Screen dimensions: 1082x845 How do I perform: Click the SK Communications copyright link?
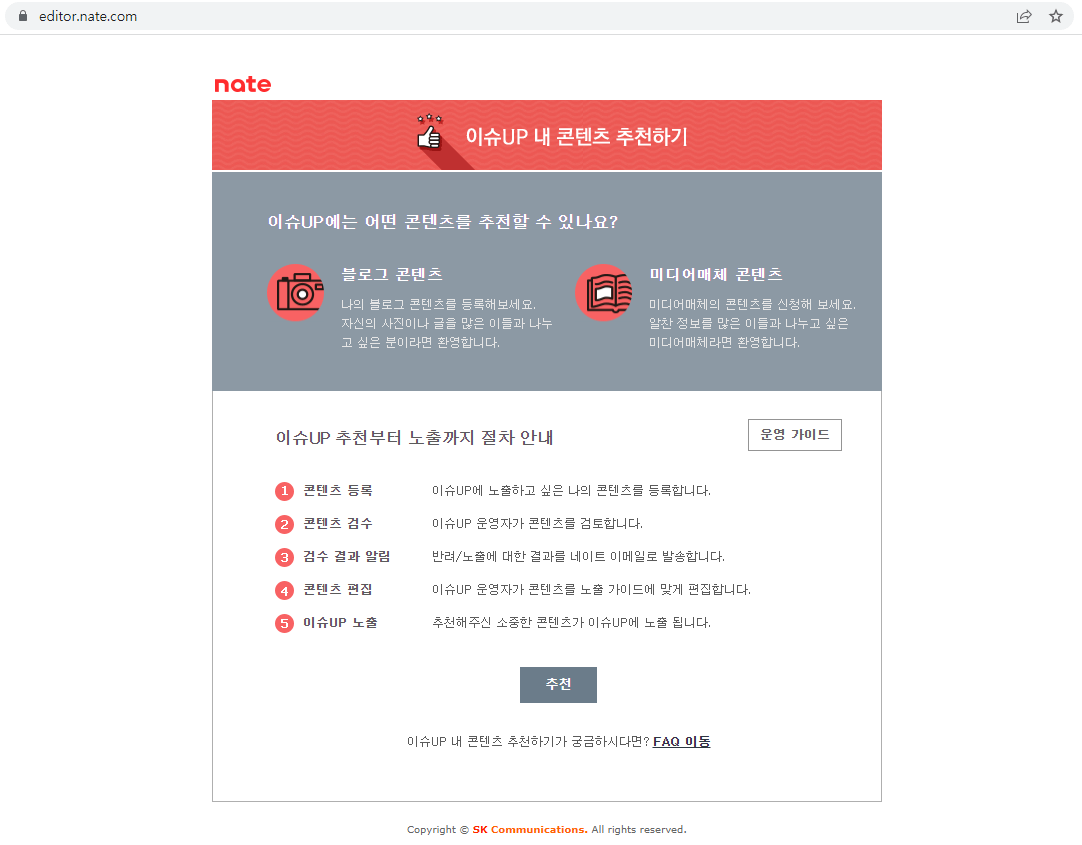point(530,829)
